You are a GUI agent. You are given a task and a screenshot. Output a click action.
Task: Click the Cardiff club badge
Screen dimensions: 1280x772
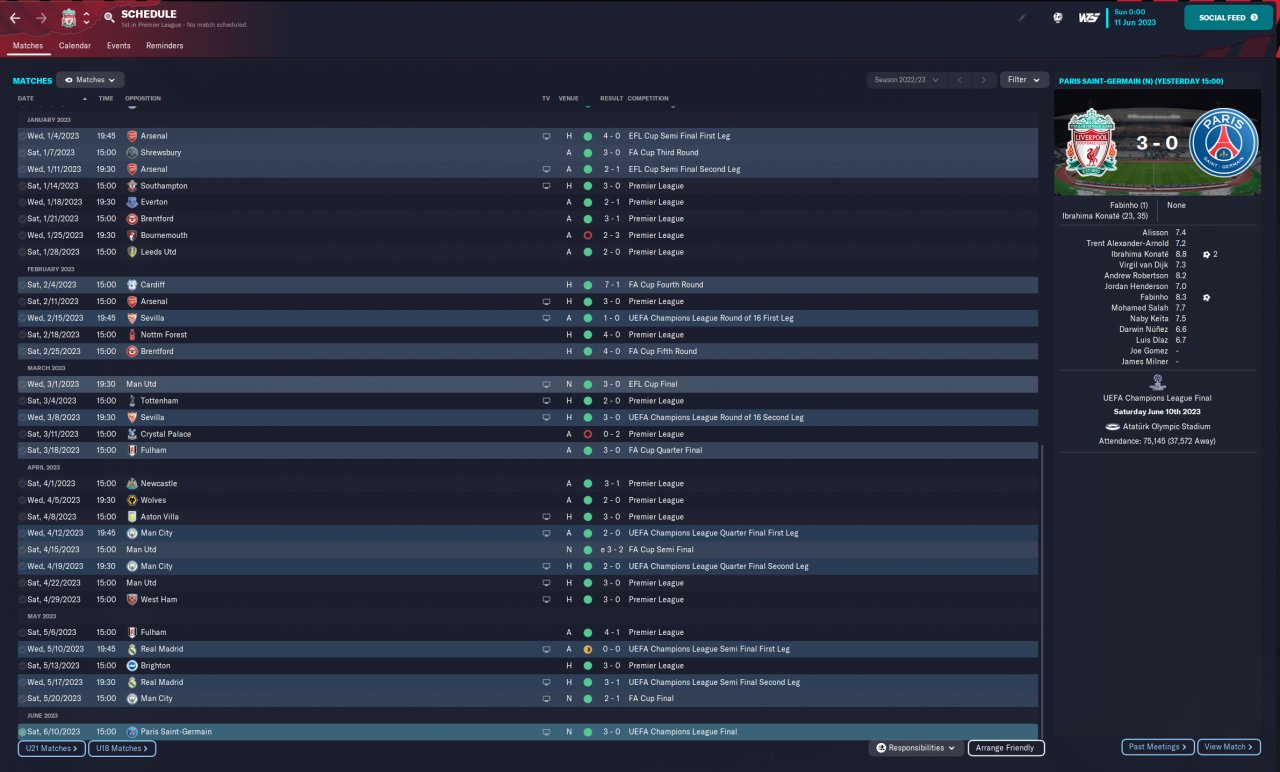pyautogui.click(x=132, y=285)
